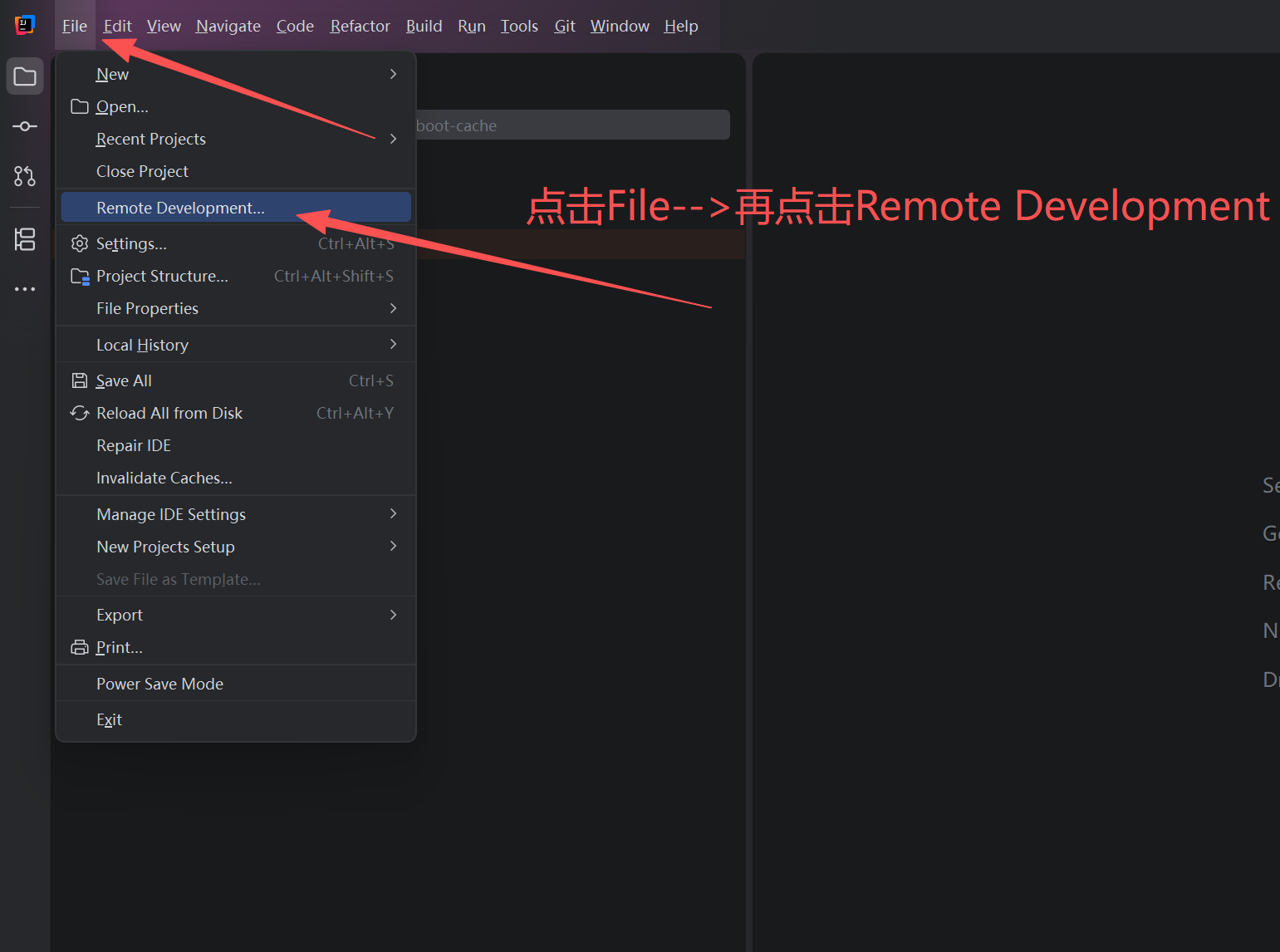
Task: Open the Navigate menu
Action: (228, 26)
